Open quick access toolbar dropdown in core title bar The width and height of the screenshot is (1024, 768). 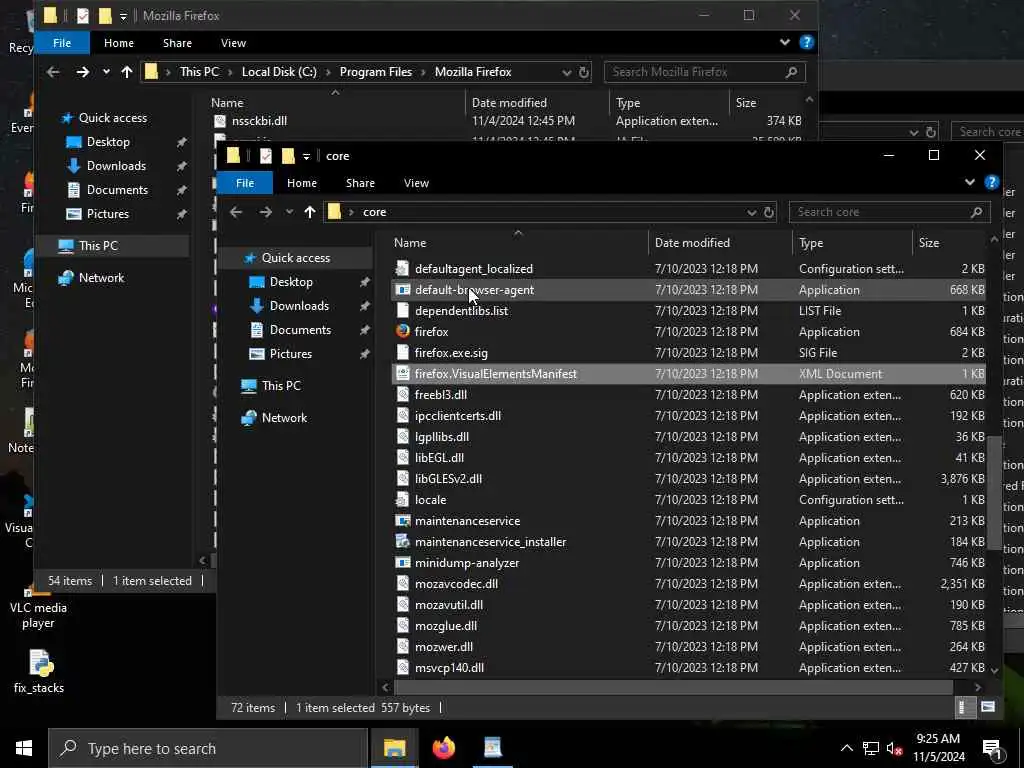coord(306,156)
